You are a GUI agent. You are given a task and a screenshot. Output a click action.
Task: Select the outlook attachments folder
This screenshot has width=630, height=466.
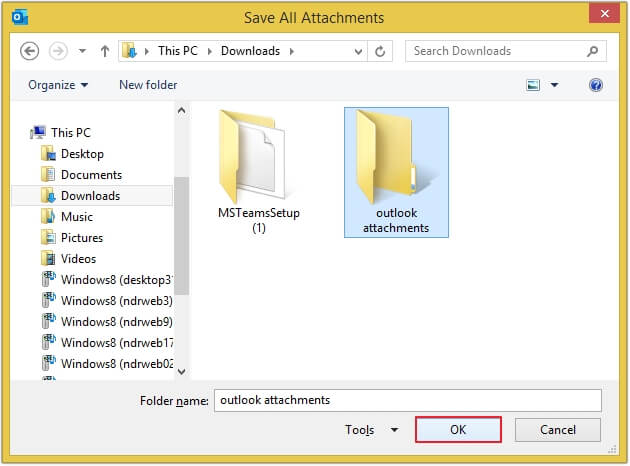point(396,172)
